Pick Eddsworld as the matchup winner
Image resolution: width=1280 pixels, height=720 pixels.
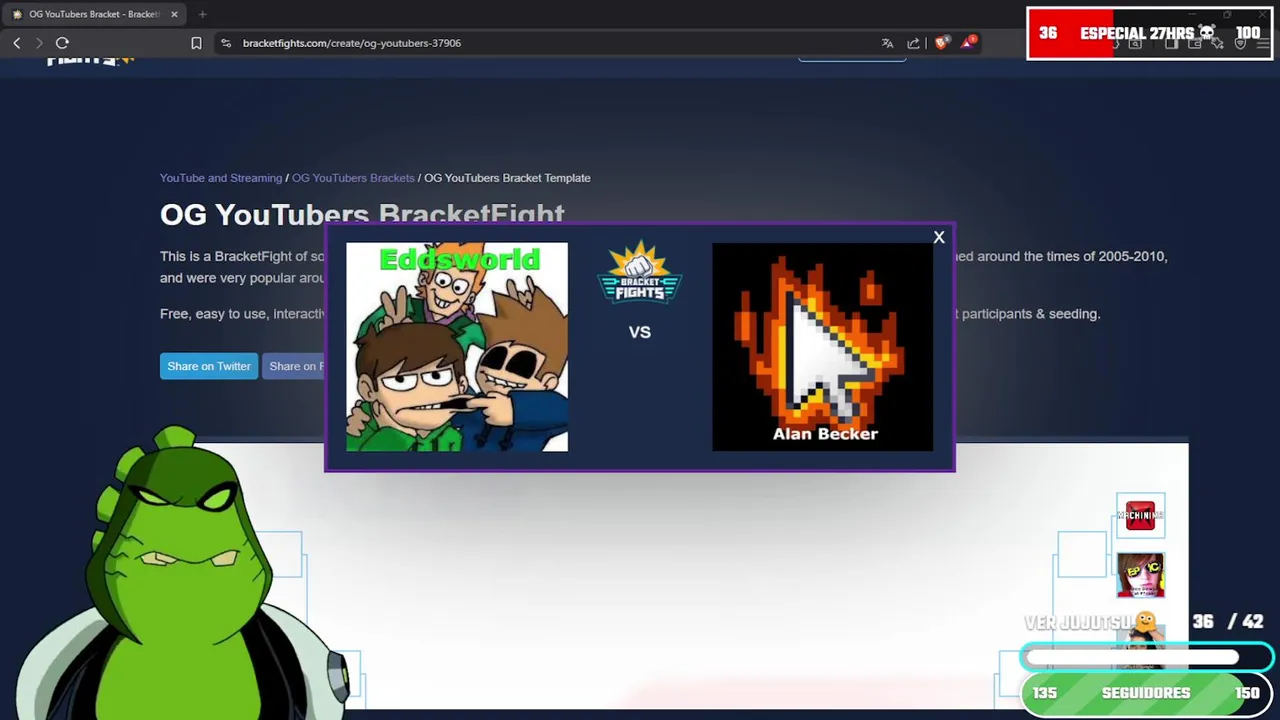point(457,347)
